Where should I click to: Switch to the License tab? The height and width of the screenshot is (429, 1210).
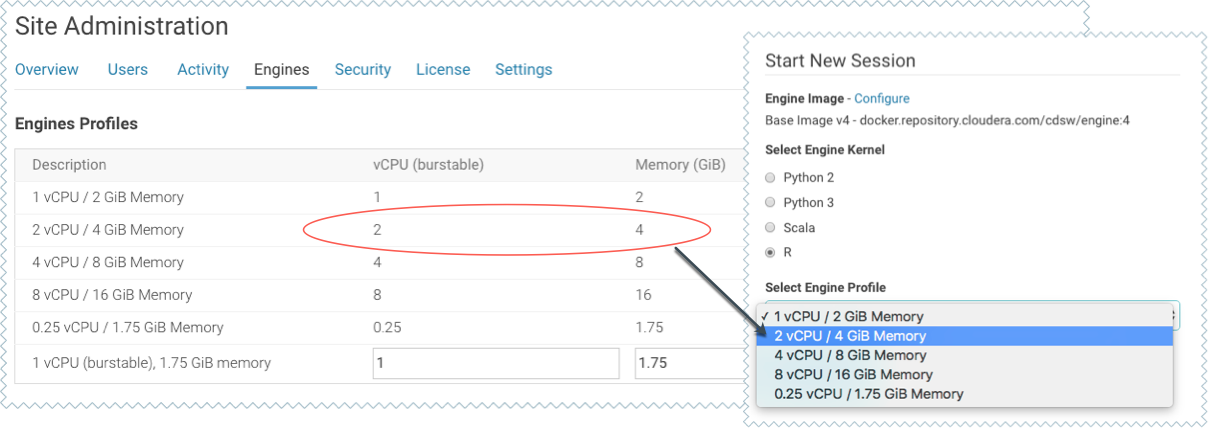[x=443, y=69]
